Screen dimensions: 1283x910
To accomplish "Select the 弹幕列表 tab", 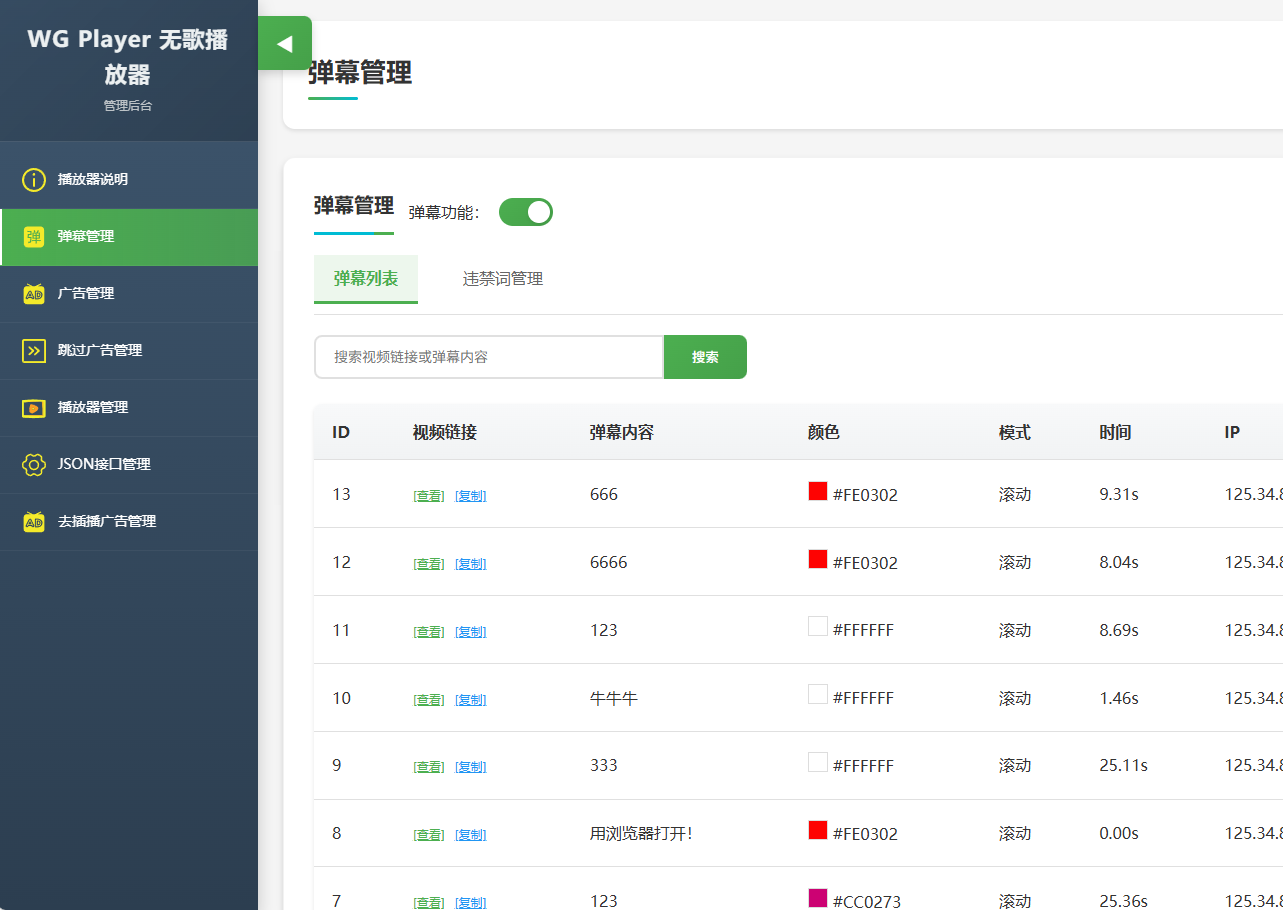I will tap(366, 279).
